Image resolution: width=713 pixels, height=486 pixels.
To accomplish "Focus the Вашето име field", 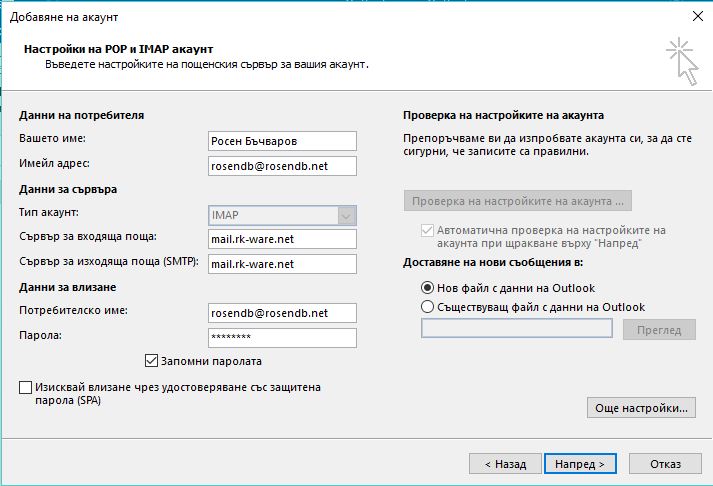I will click(x=282, y=141).
